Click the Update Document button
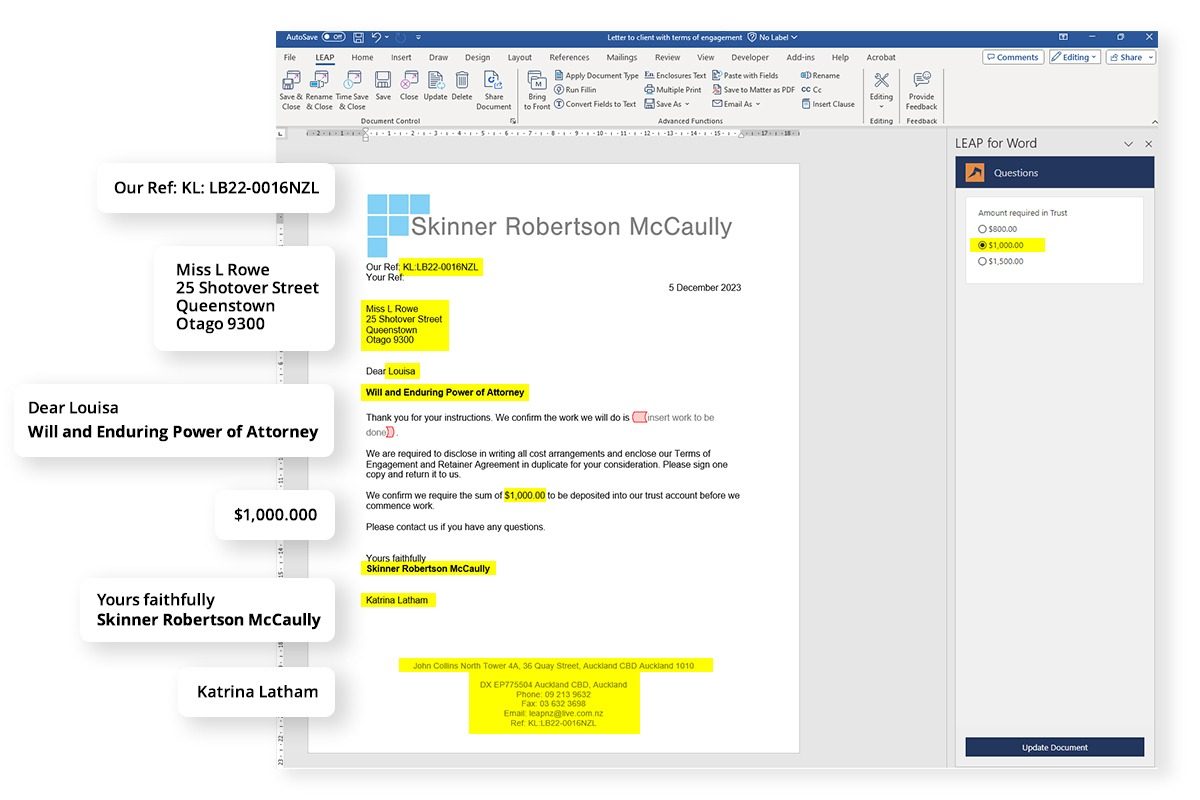This screenshot has height=800, width=1200. tap(1054, 747)
